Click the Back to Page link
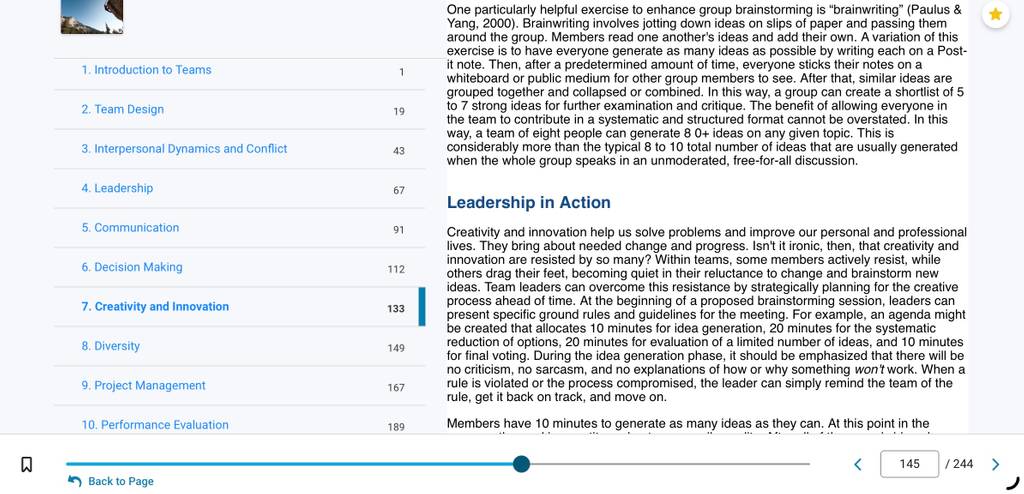Viewport: 1024px width, 494px height. point(121,481)
